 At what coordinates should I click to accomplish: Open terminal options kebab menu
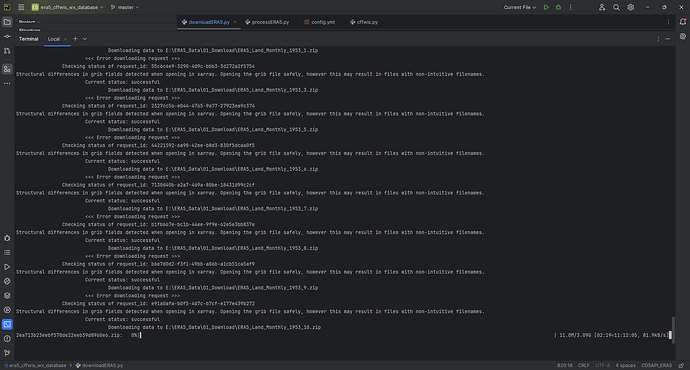click(658, 39)
